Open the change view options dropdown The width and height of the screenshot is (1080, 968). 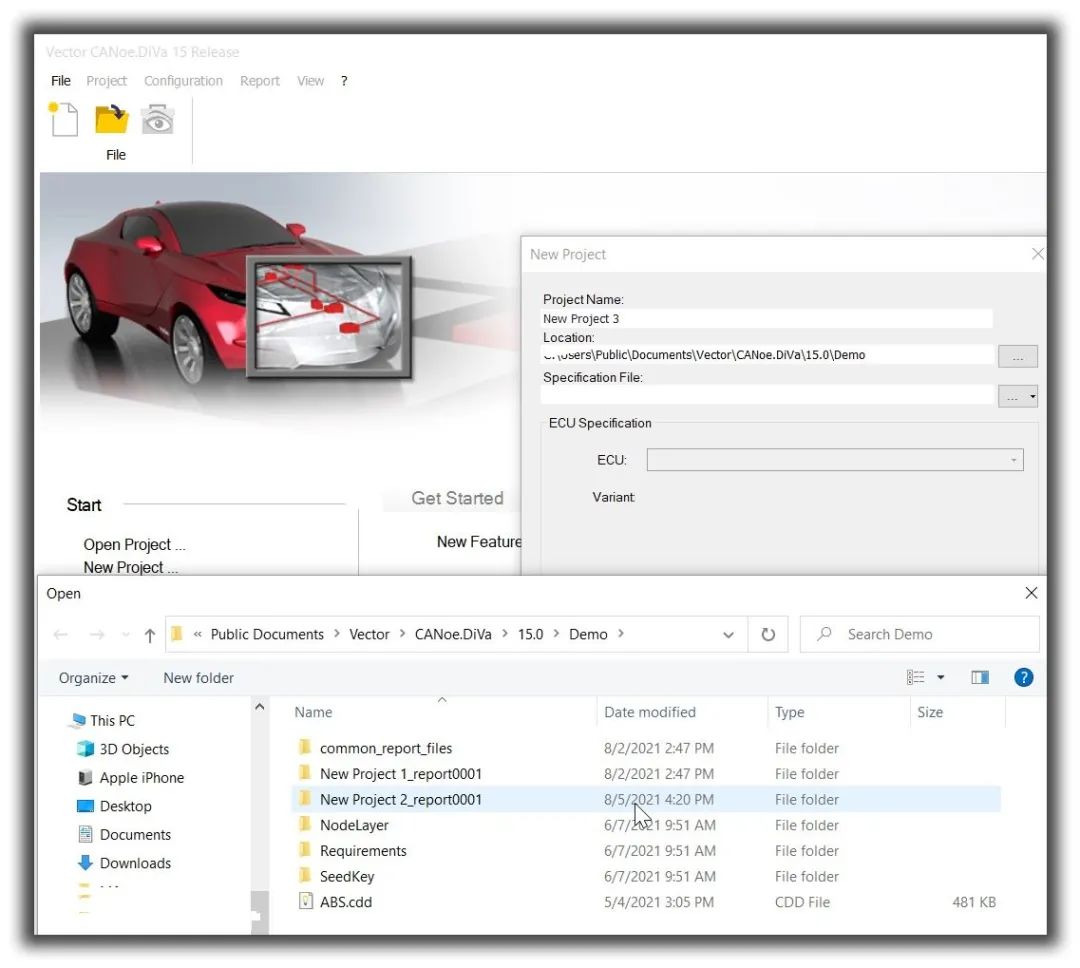coord(941,678)
